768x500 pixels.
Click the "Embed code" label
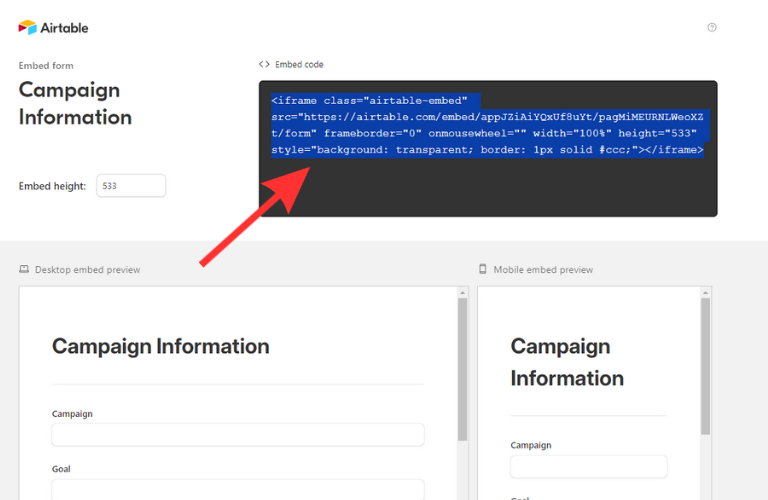[x=299, y=65]
